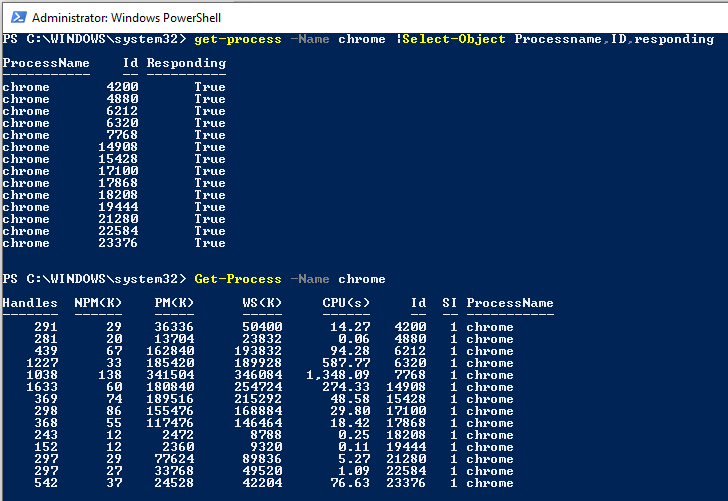Click the 'Administrator: Windows PowerShell' window title
Image resolution: width=728 pixels, height=501 pixels.
click(x=126, y=18)
